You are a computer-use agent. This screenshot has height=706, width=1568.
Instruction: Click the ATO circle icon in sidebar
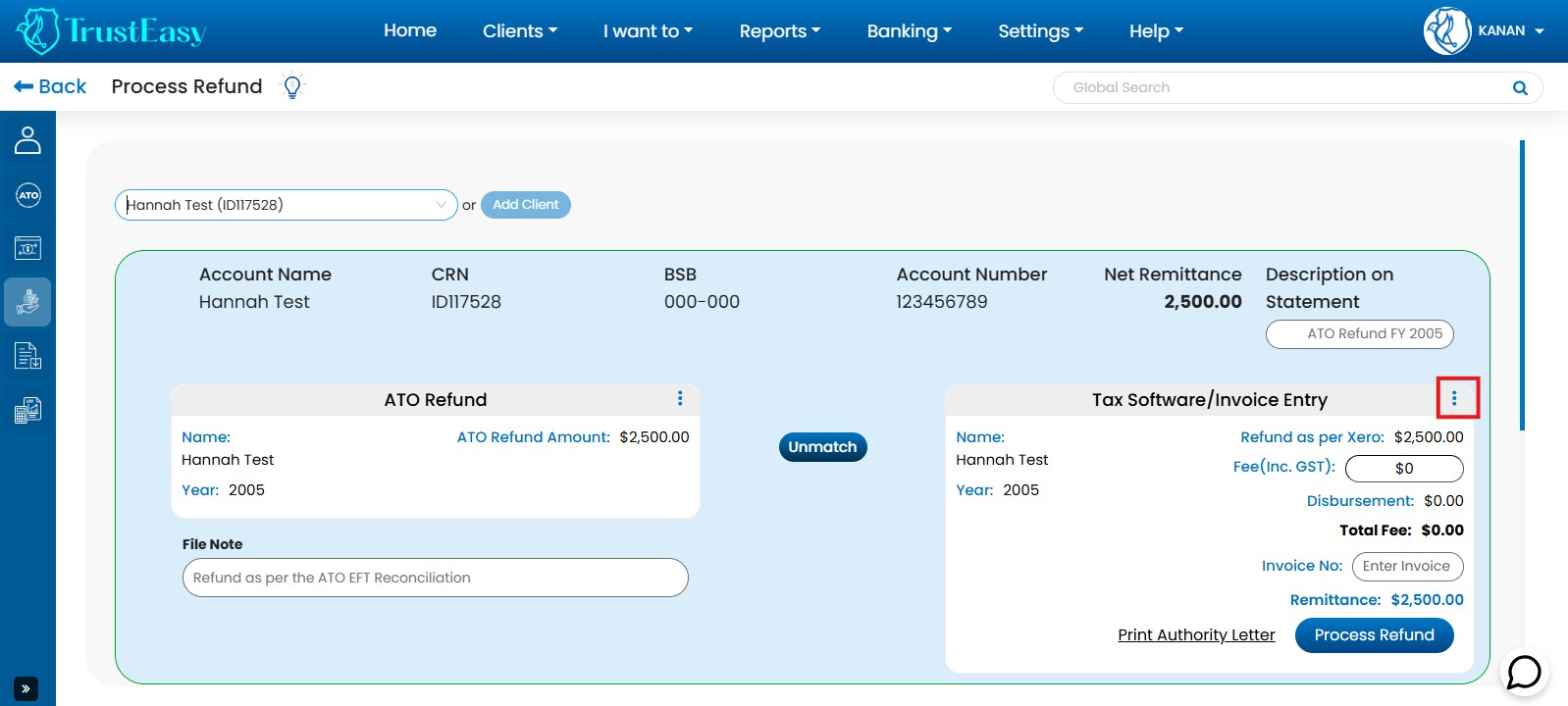pyautogui.click(x=27, y=195)
